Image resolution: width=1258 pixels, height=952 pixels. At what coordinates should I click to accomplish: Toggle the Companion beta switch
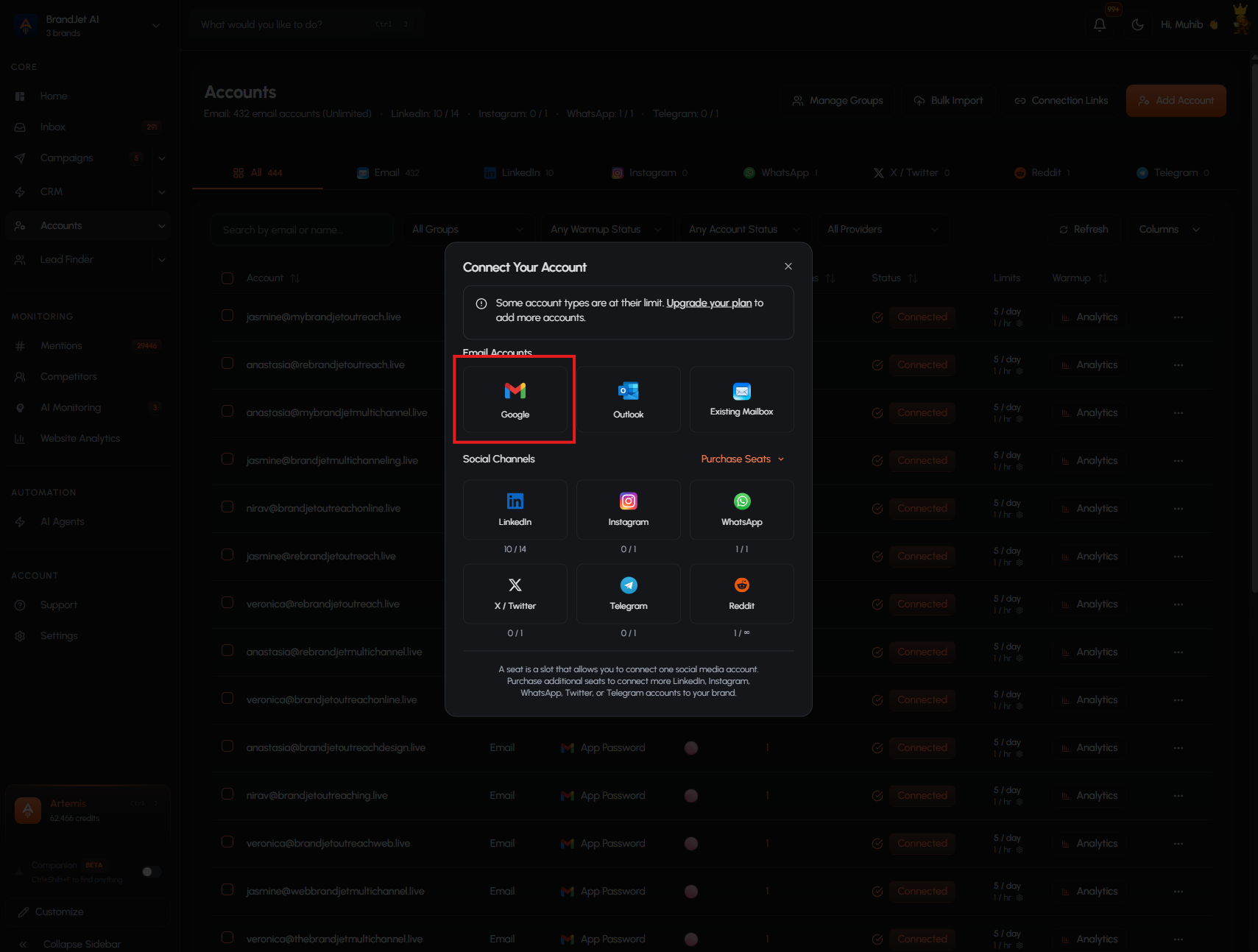(152, 872)
